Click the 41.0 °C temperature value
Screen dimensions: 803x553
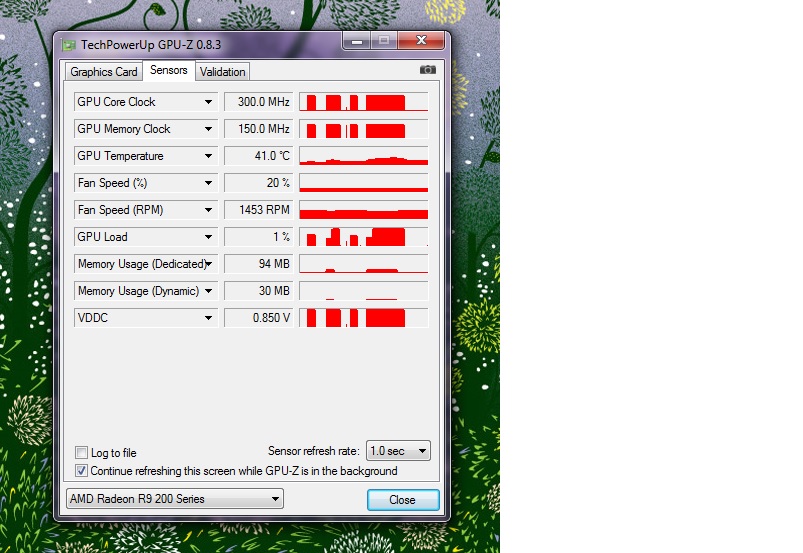click(x=259, y=156)
